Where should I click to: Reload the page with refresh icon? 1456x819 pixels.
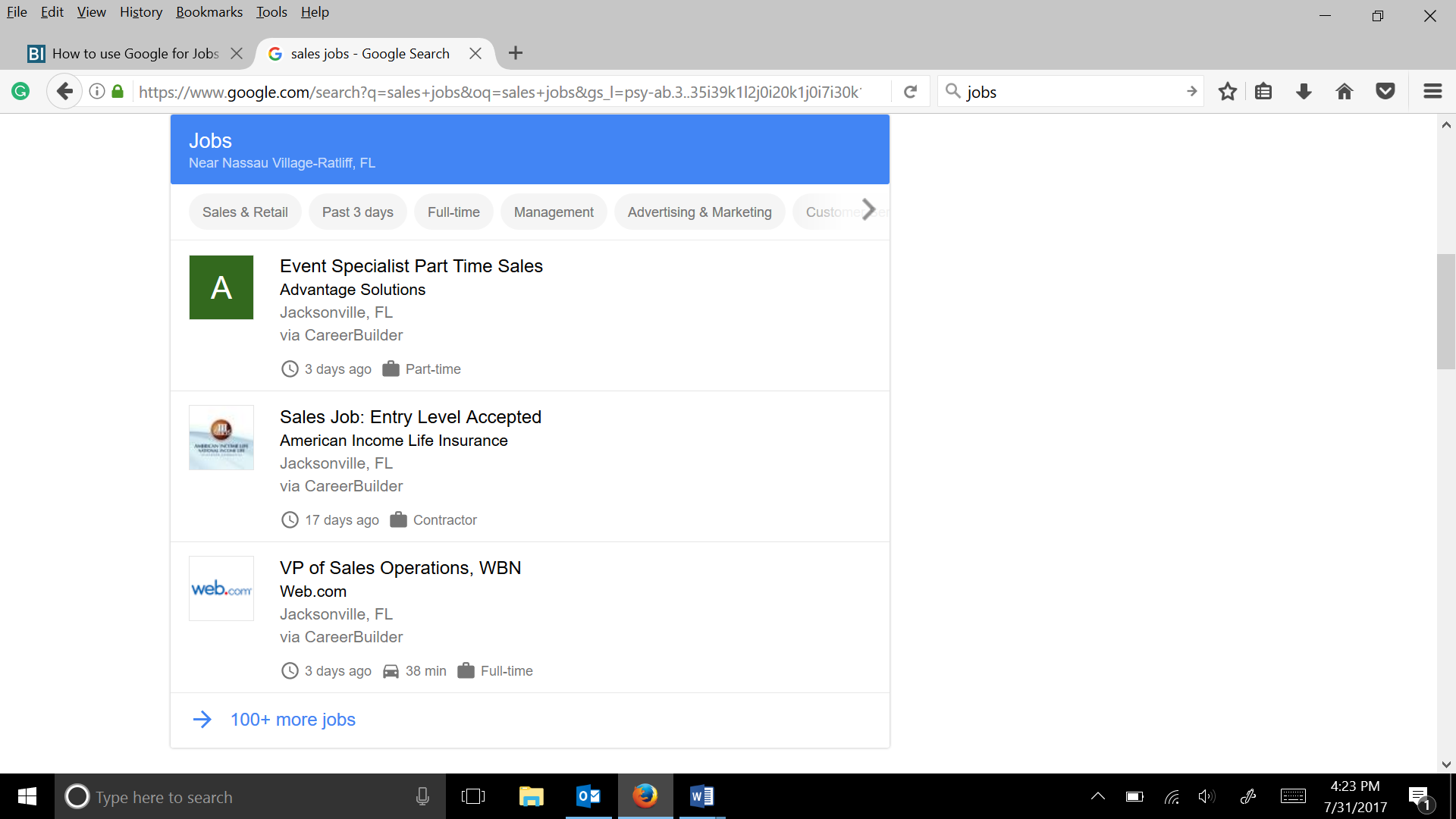(911, 92)
